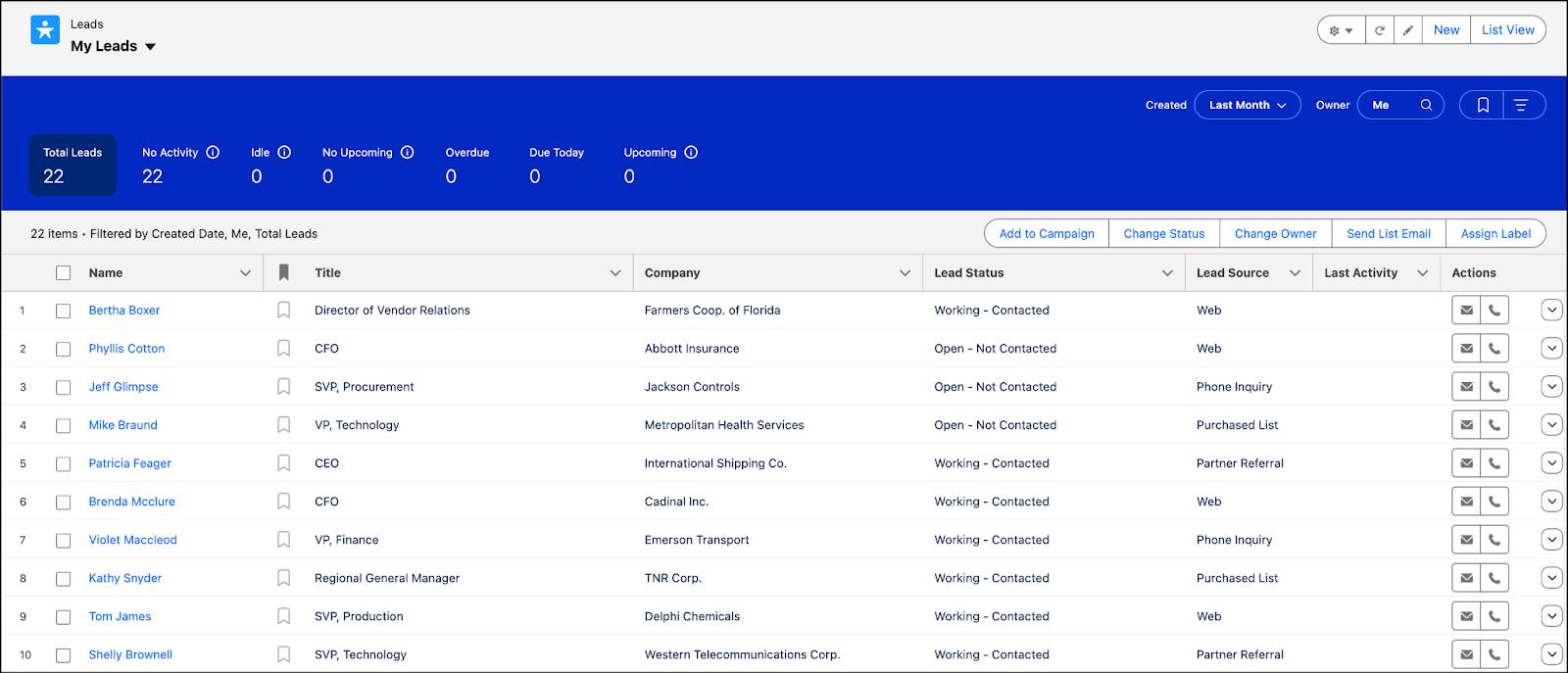Call Bertha Boxer via phone icon
This screenshot has width=1568, height=673.
tap(1494, 311)
